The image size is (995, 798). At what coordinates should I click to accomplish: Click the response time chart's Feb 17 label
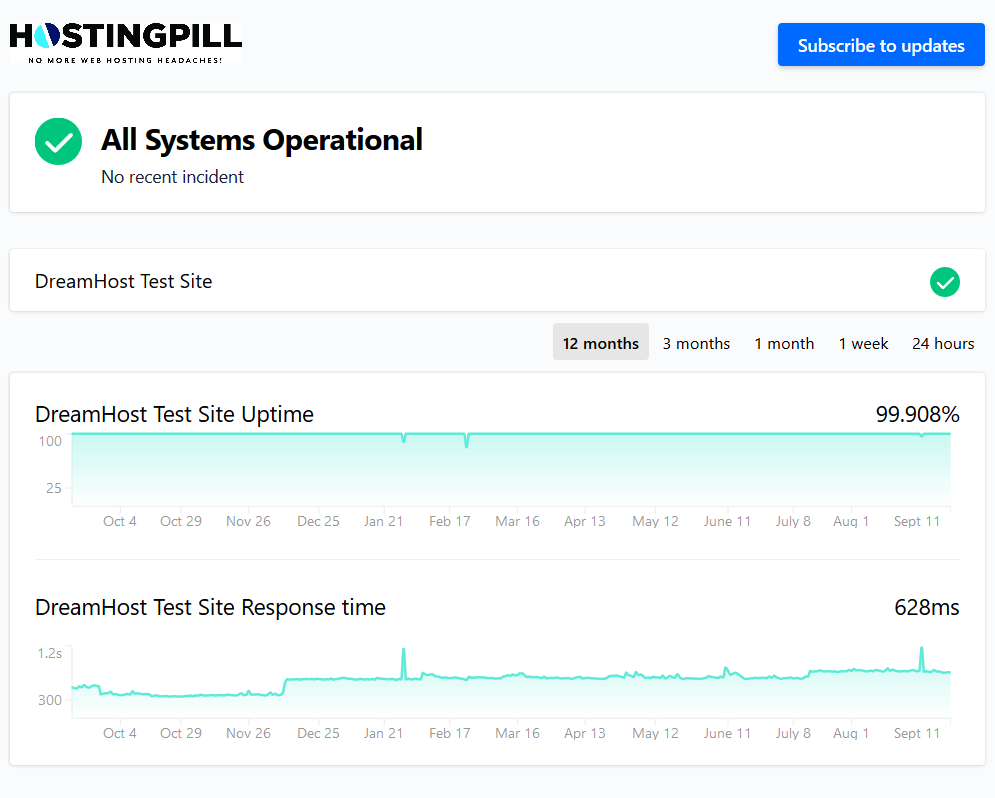449,733
